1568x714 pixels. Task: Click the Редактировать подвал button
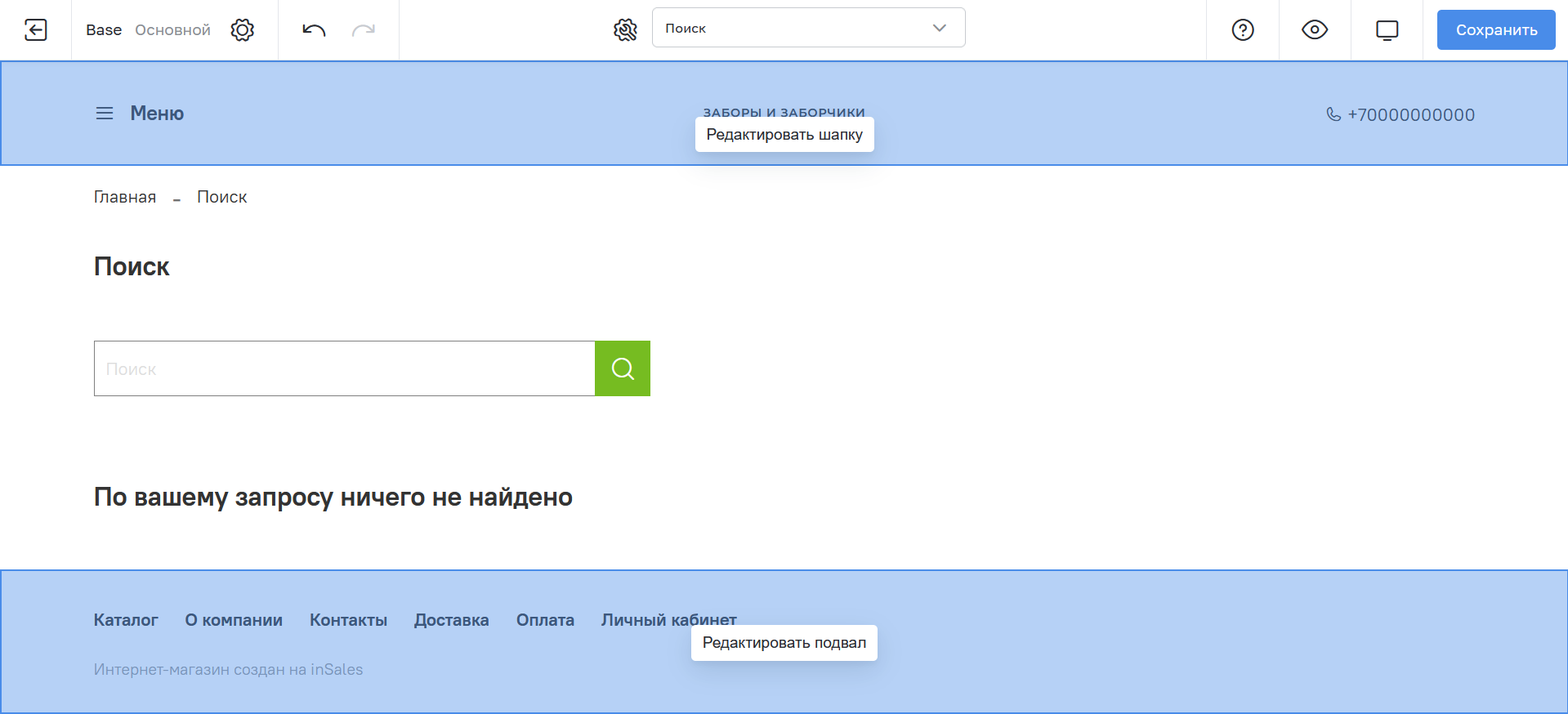coord(784,643)
